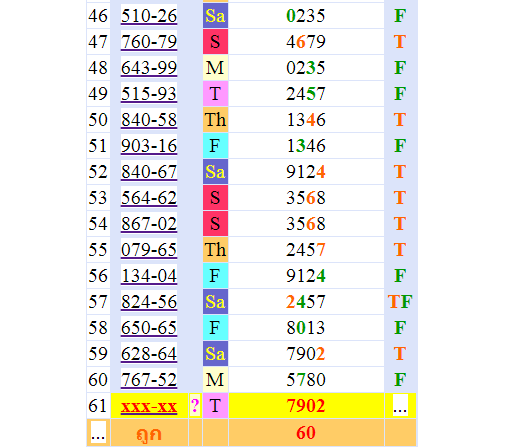
Task: Select the pink T day cell in row 49
Action: (215, 94)
